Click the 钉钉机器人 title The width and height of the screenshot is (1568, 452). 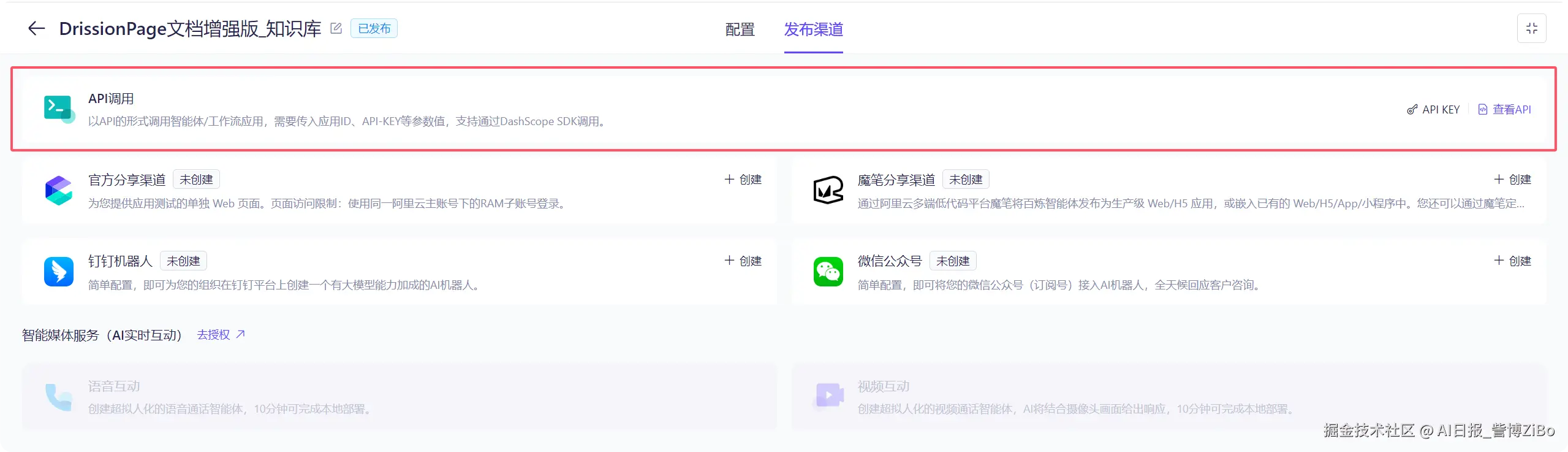(120, 261)
